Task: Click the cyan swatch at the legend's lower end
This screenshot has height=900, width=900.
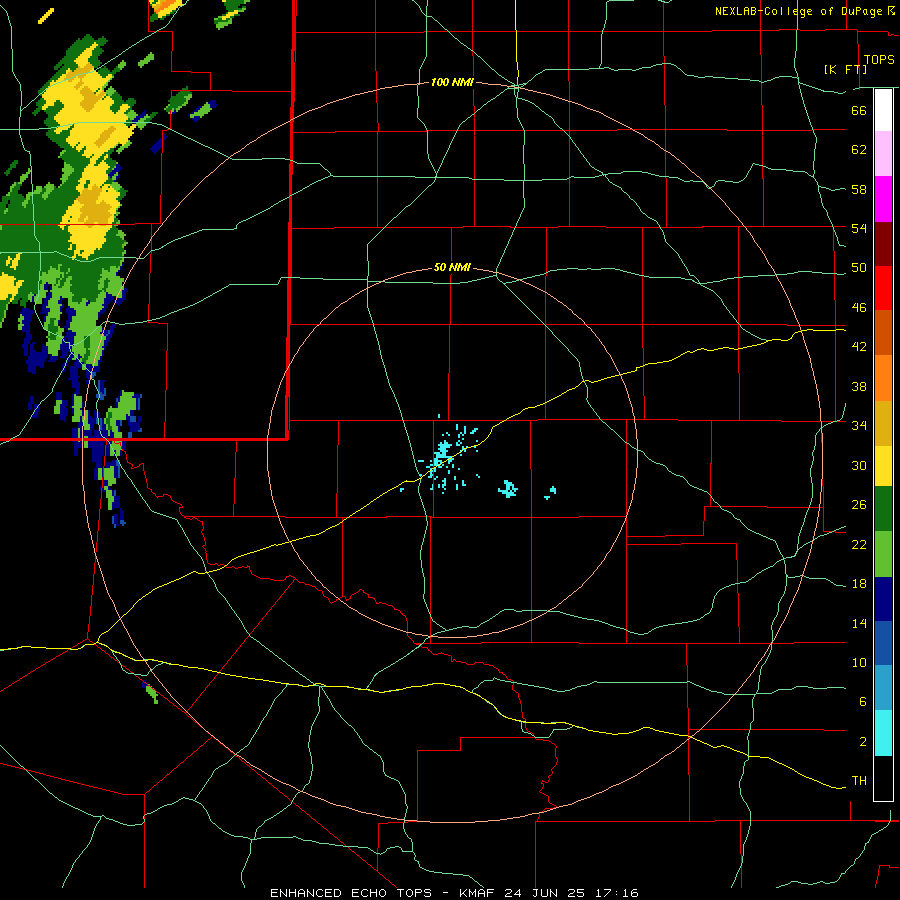Action: coord(883,733)
